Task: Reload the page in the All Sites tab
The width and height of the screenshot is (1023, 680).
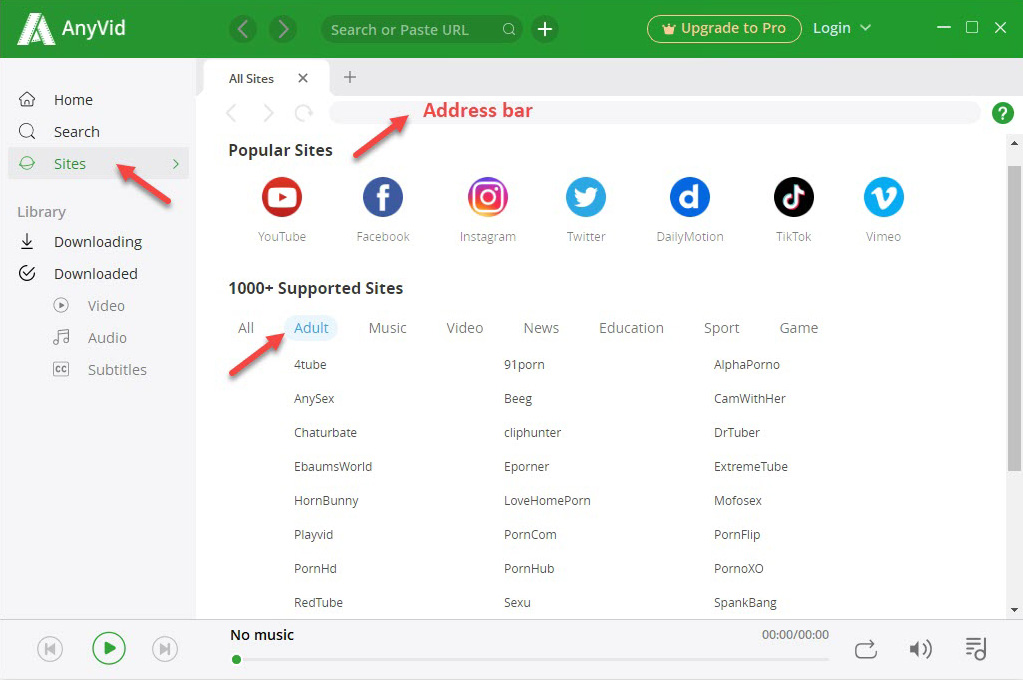Action: [x=304, y=113]
